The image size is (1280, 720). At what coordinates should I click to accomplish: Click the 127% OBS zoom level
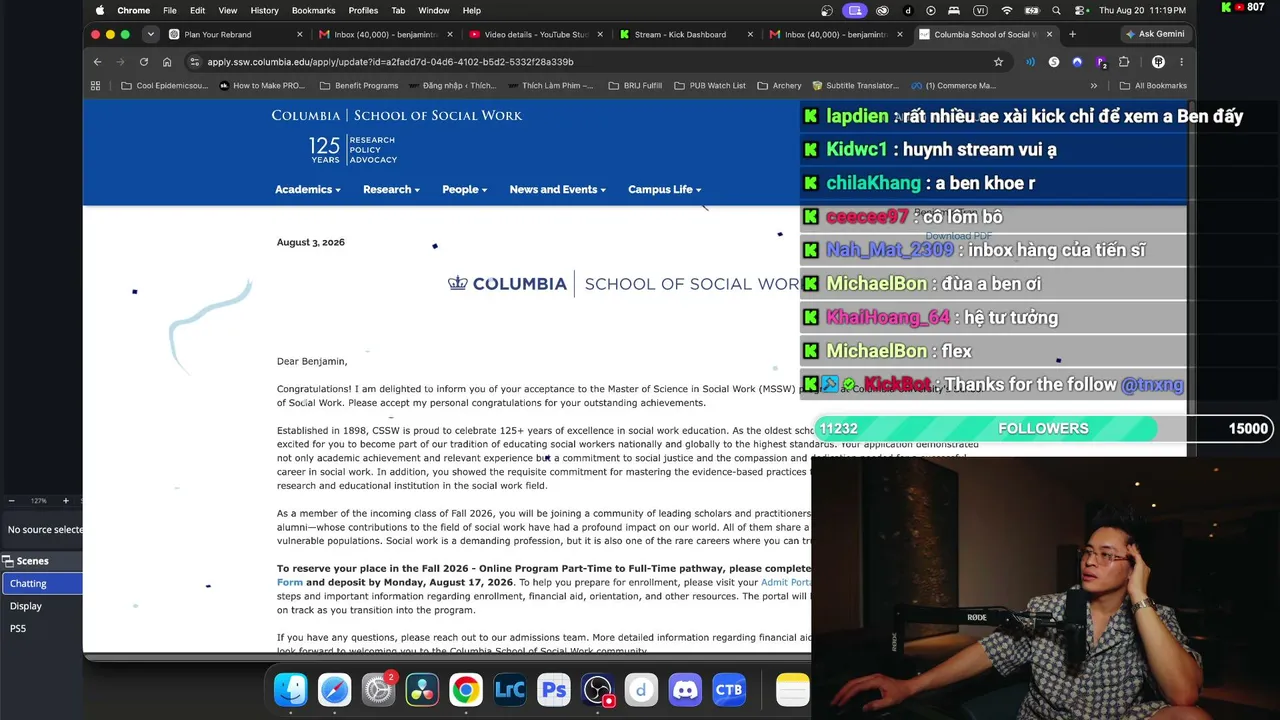(39, 501)
